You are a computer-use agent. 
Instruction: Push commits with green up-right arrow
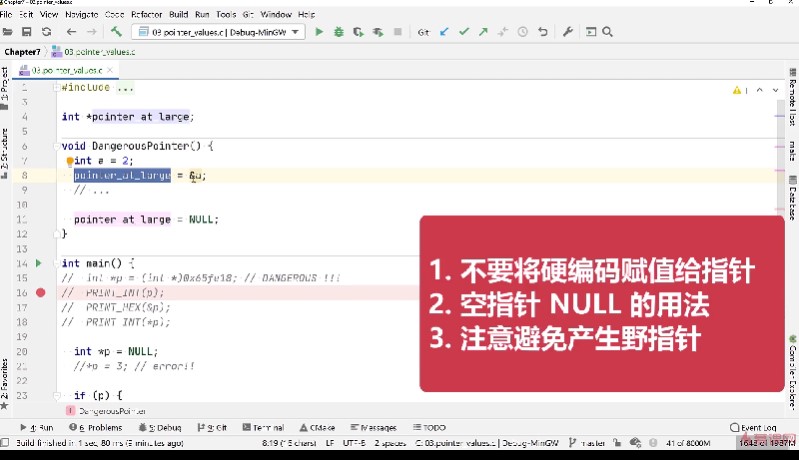(483, 32)
